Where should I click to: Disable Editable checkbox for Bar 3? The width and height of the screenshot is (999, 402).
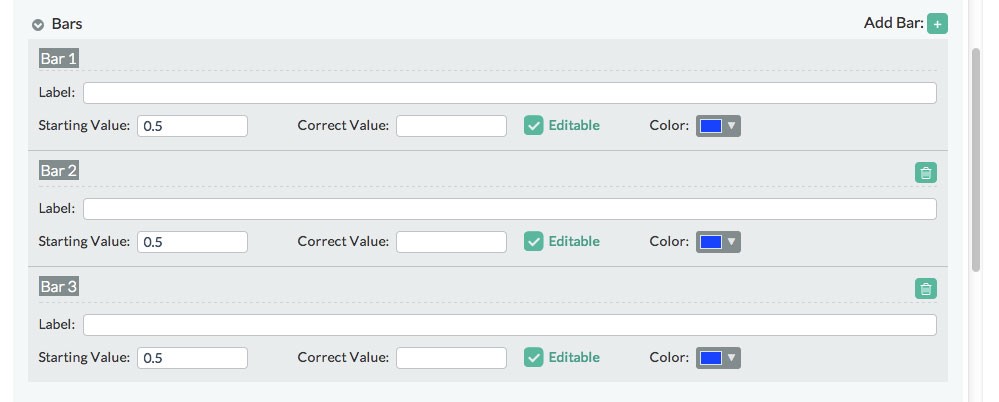(x=534, y=357)
